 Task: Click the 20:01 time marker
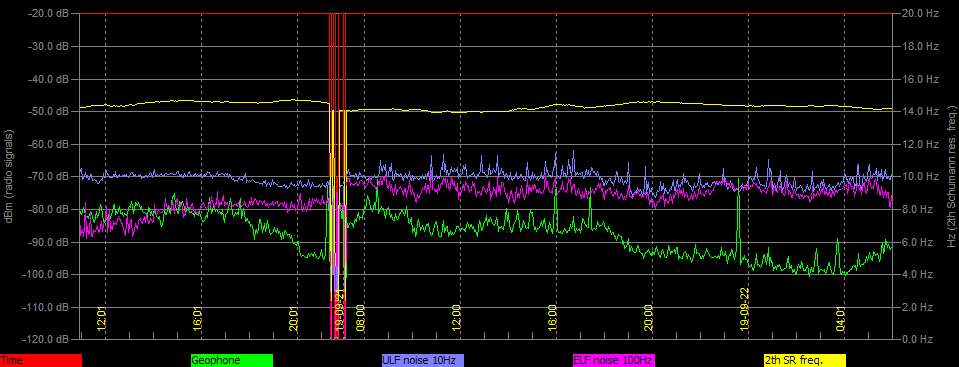294,319
